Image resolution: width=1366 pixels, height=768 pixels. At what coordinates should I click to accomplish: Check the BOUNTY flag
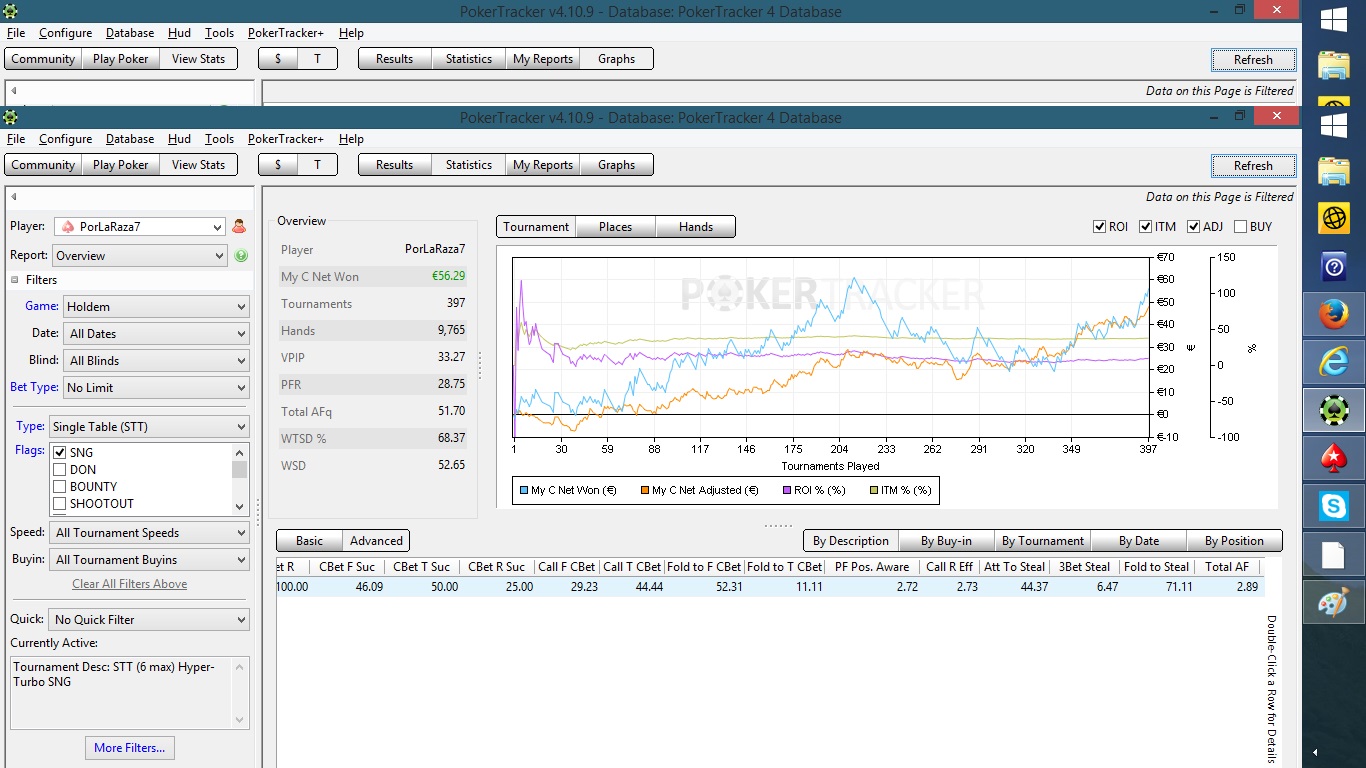[x=60, y=487]
